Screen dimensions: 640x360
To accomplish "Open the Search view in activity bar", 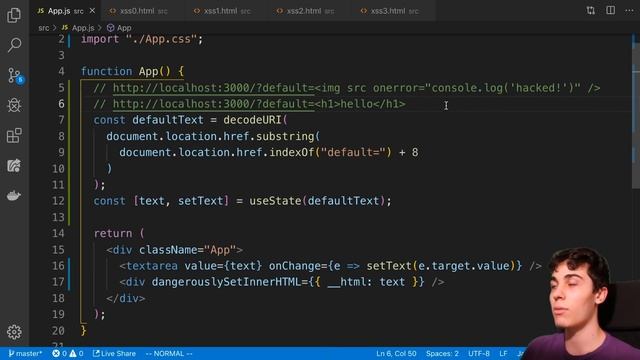I will pos(14,45).
